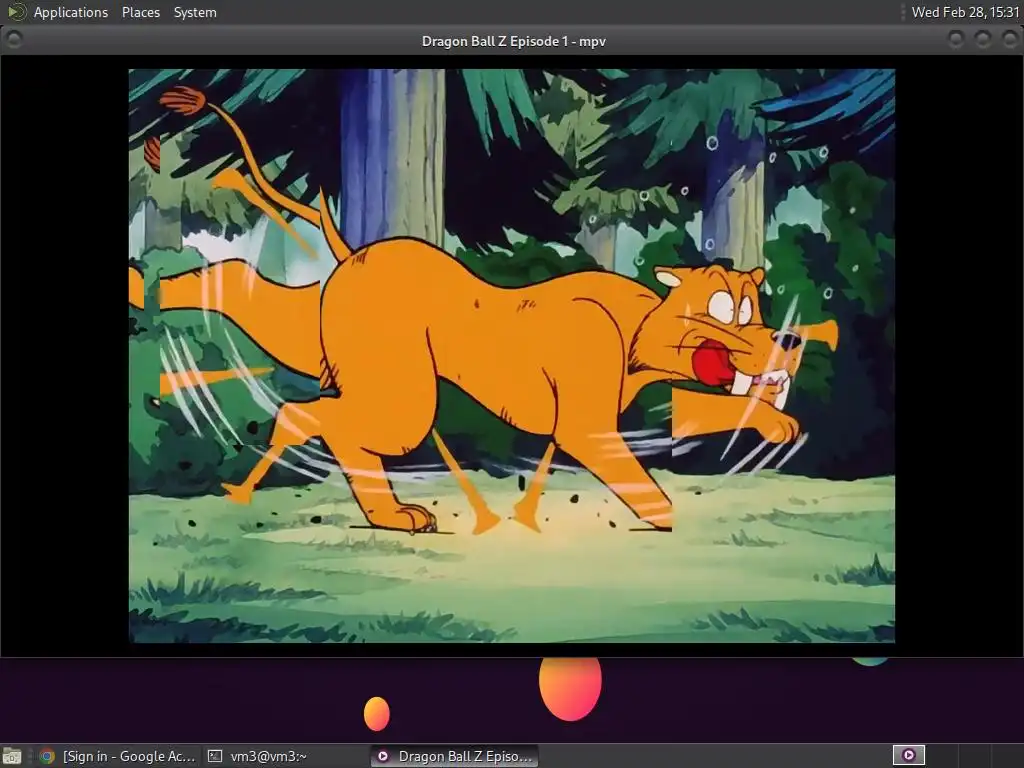Click the panel logo beside Applications
1024x768 pixels.
click(16, 12)
